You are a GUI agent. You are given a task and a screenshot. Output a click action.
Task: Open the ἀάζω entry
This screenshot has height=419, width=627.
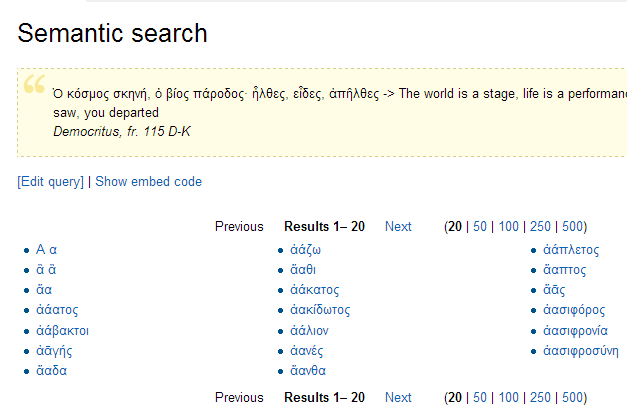tap(306, 250)
